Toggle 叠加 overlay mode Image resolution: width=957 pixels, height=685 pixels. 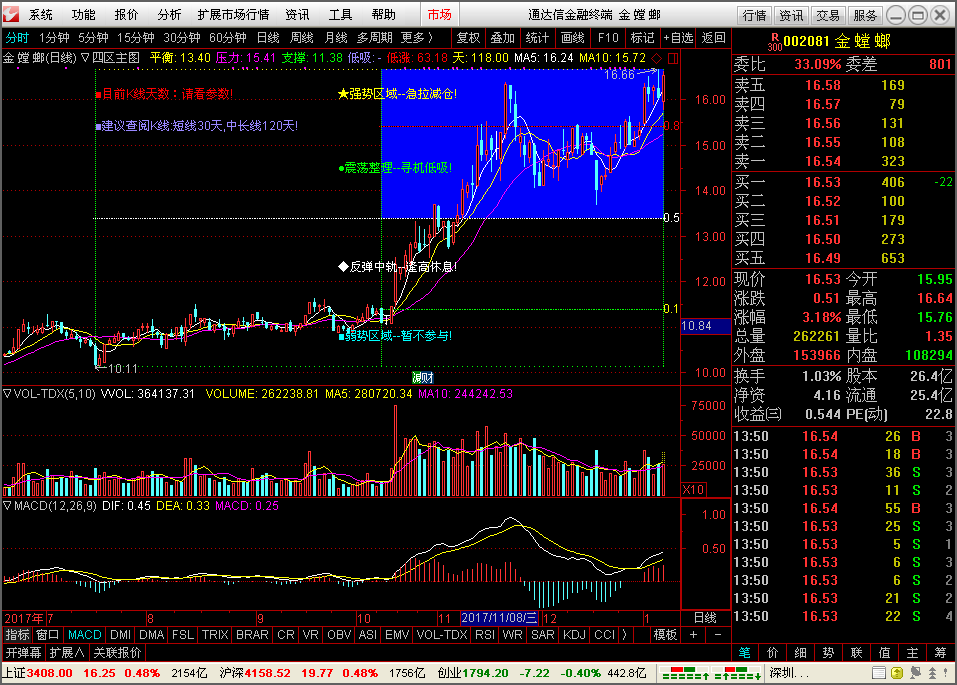(x=502, y=38)
